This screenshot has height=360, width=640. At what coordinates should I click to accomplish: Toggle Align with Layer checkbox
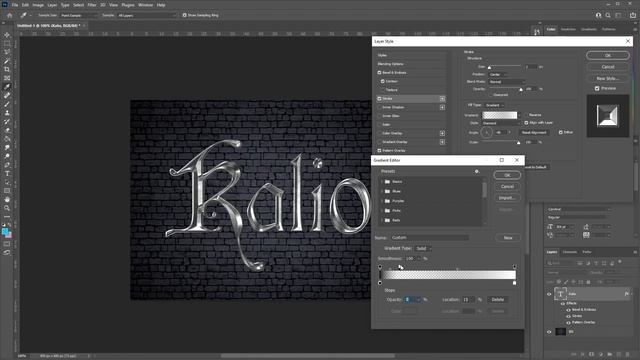(526, 122)
